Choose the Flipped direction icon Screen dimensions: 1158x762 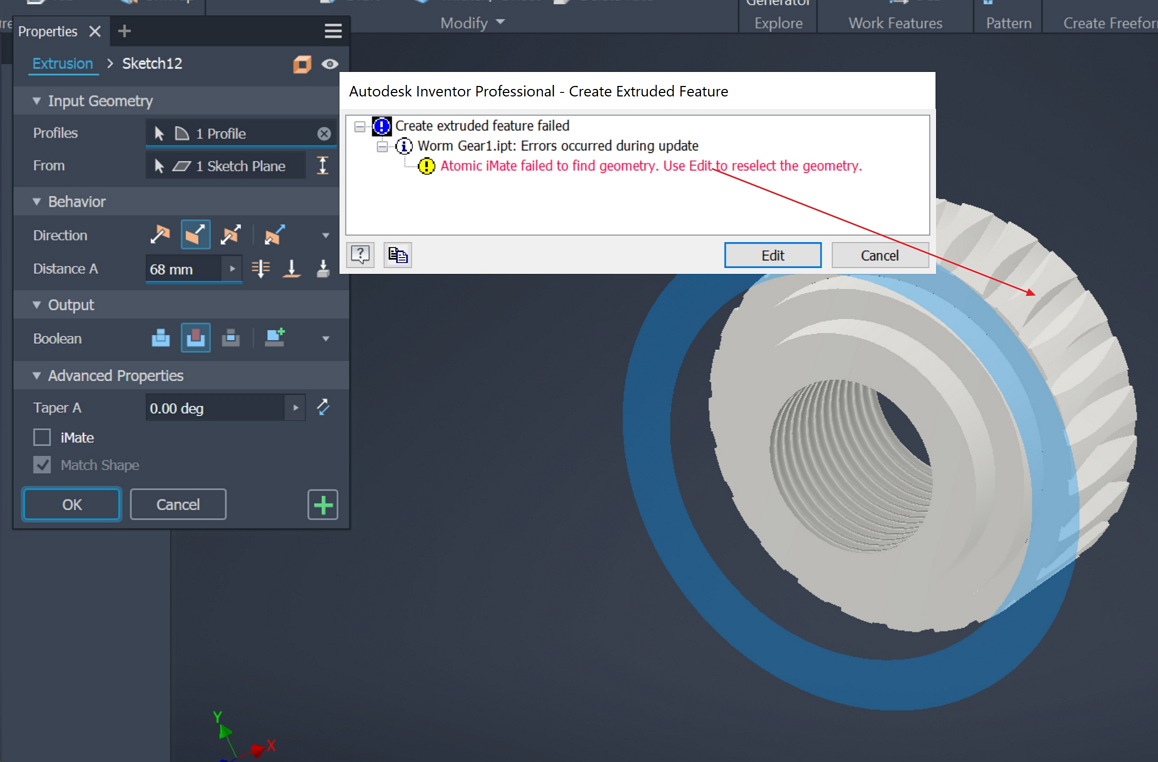click(x=195, y=235)
